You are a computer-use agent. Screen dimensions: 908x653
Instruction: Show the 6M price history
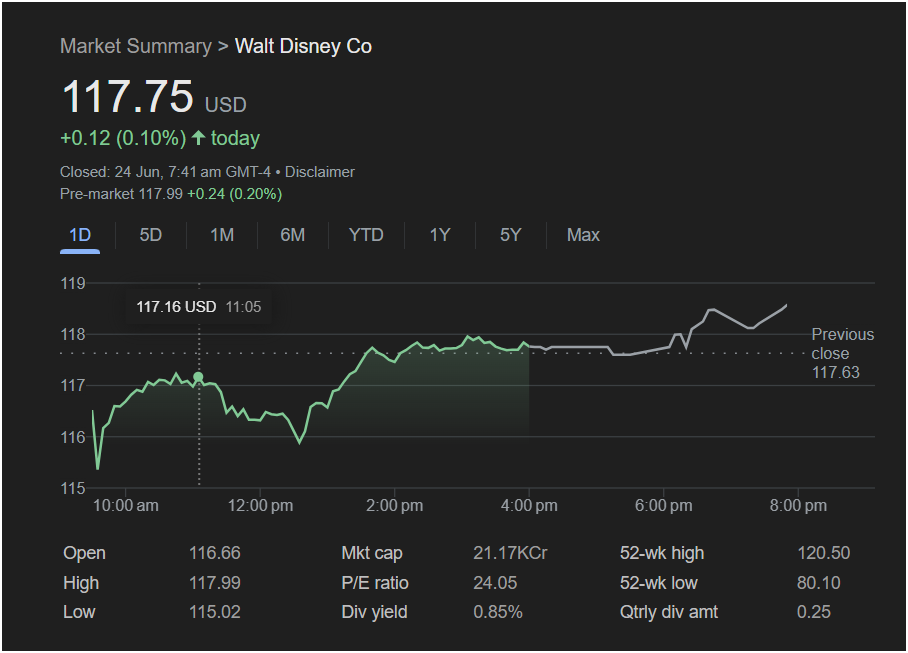tap(292, 235)
